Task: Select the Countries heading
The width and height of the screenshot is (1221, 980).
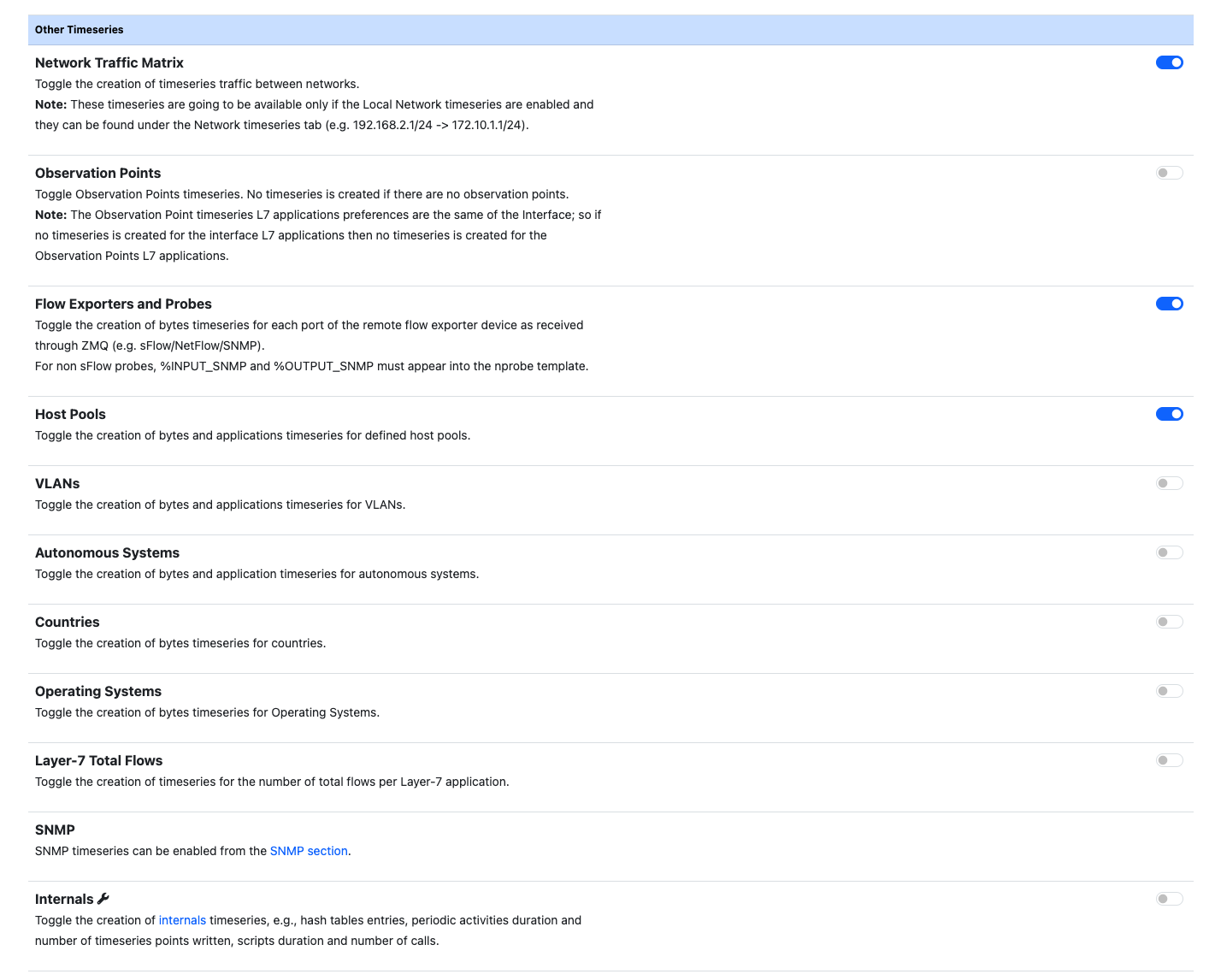Action: coord(67,623)
